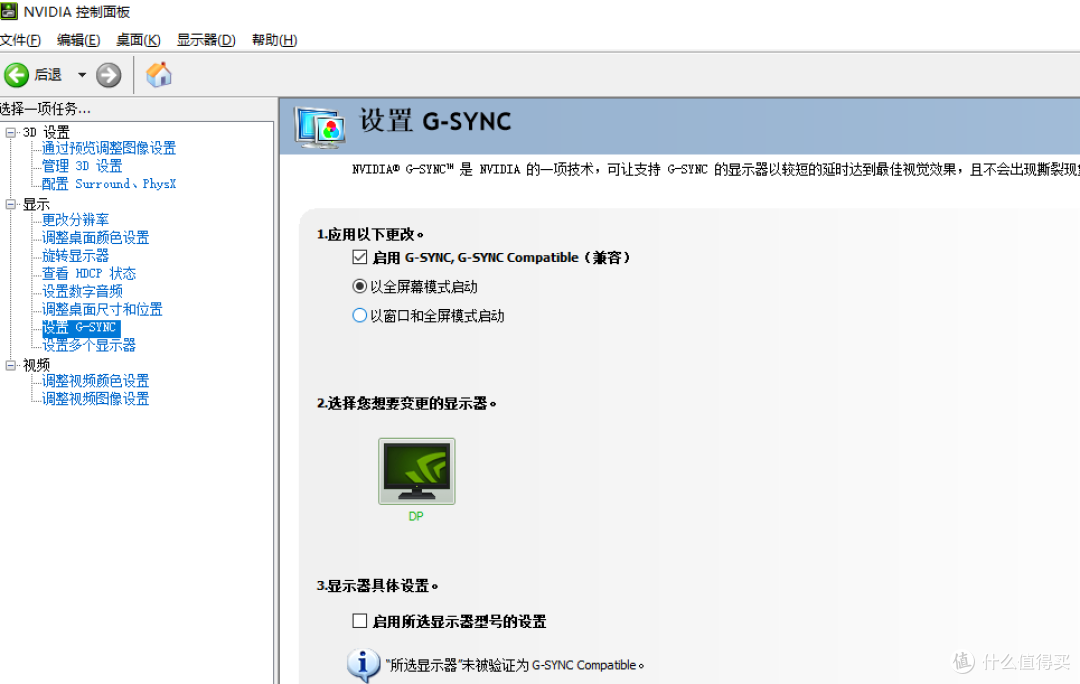Click the home icon in the toolbar
Screen dimensions: 1080x684
click(158, 74)
